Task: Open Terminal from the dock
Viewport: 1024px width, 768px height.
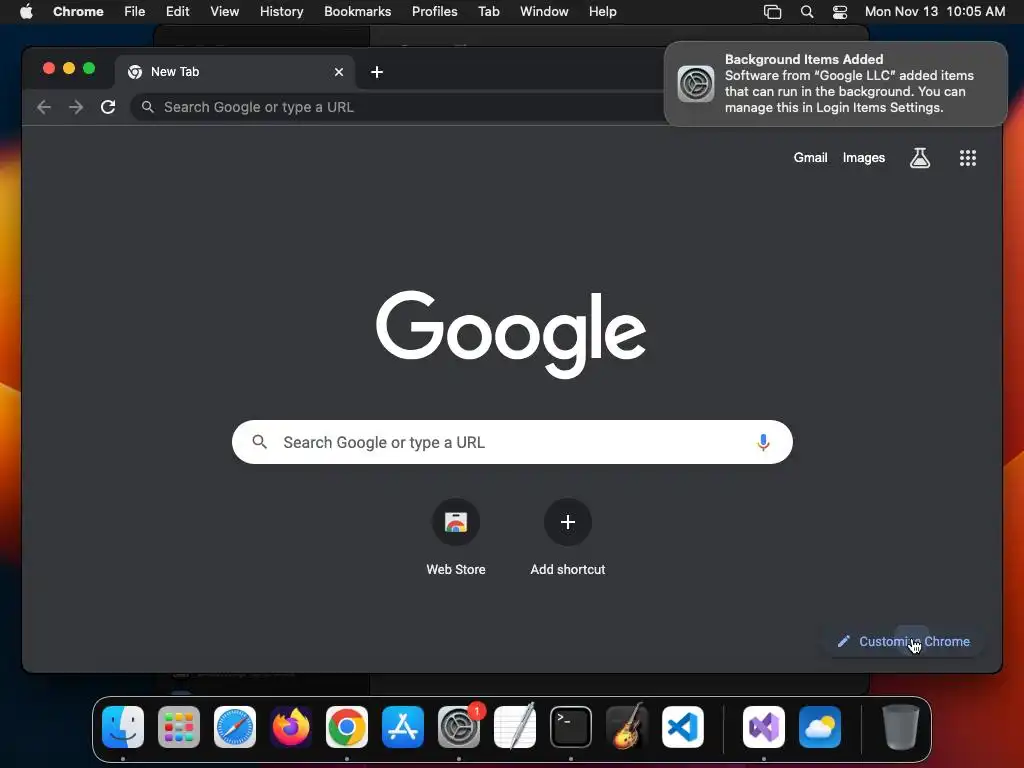Action: tap(571, 727)
